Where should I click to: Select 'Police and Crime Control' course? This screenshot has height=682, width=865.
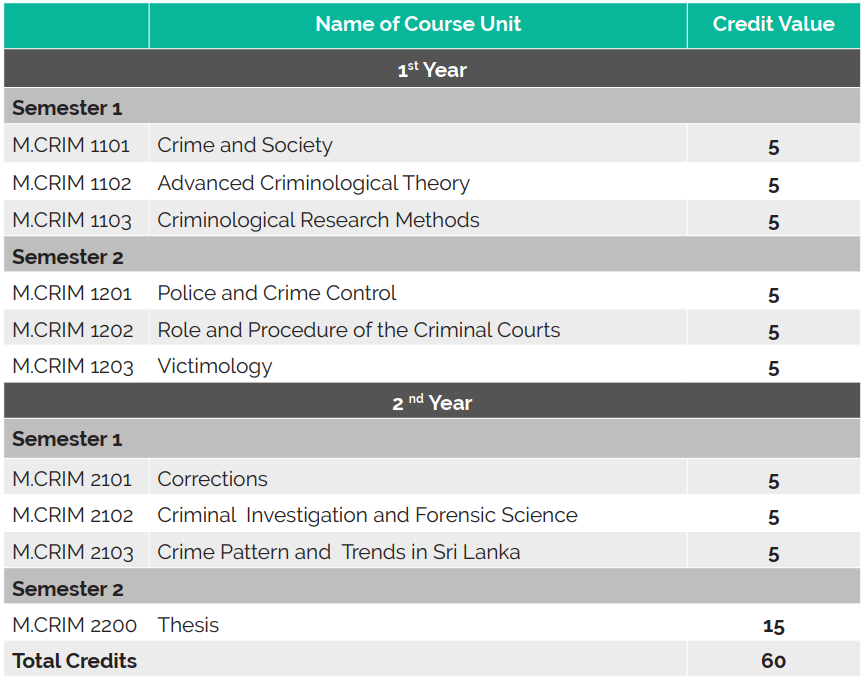pyautogui.click(x=277, y=293)
